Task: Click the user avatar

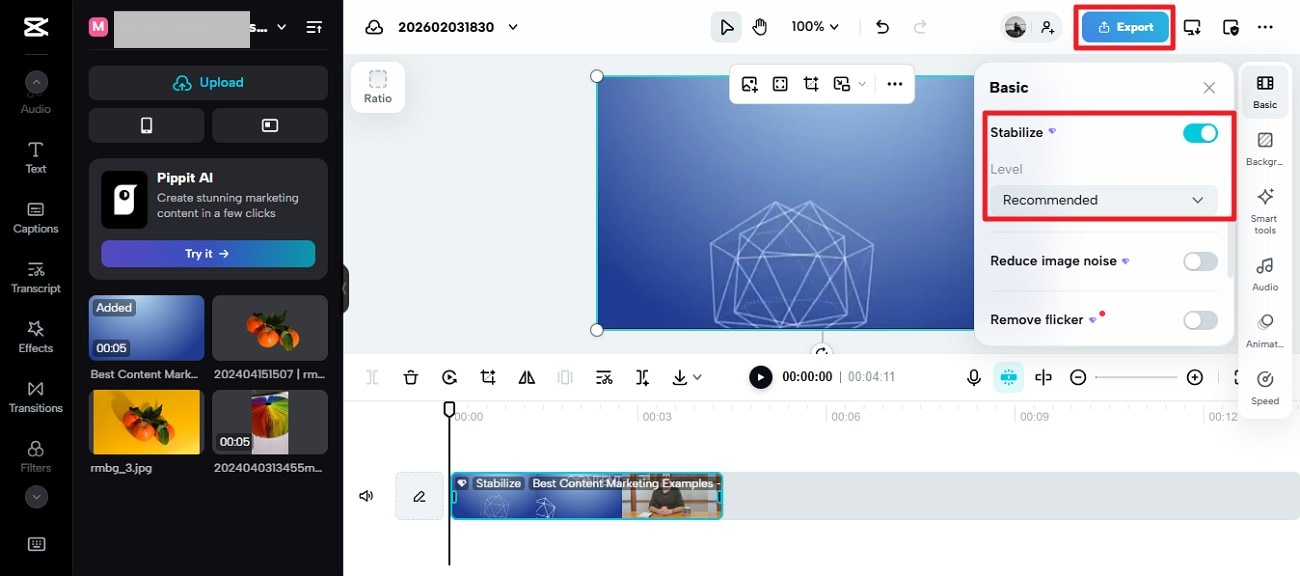Action: click(1015, 27)
